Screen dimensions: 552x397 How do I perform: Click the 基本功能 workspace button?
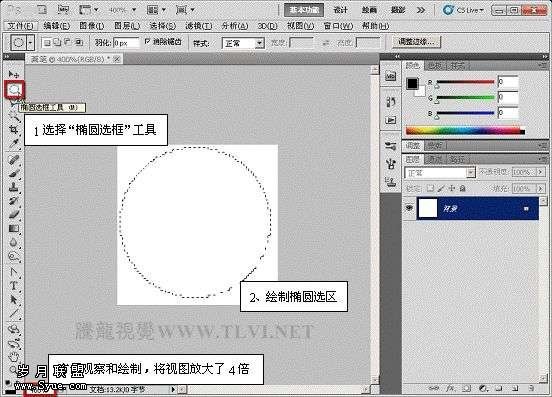point(304,10)
